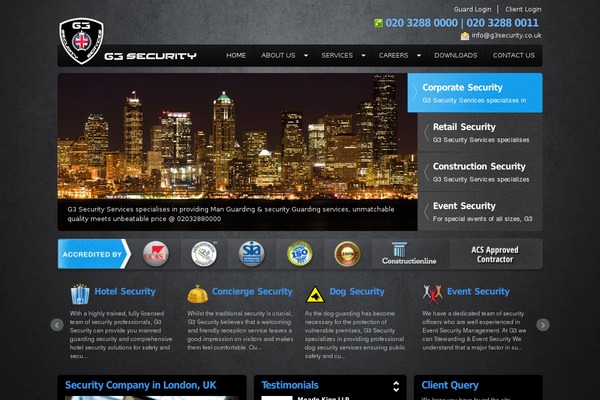This screenshot has height=400, width=600.
Task: Expand the Careers dropdown arrow
Action: click(419, 56)
